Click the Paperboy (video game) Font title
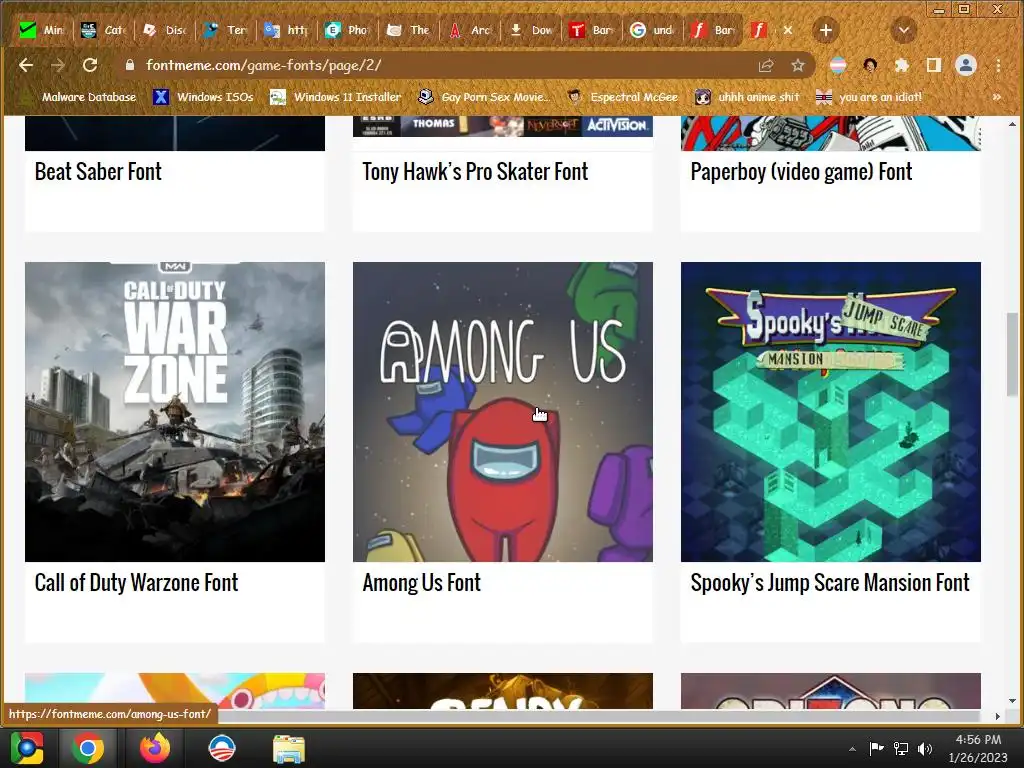 pyautogui.click(x=801, y=172)
